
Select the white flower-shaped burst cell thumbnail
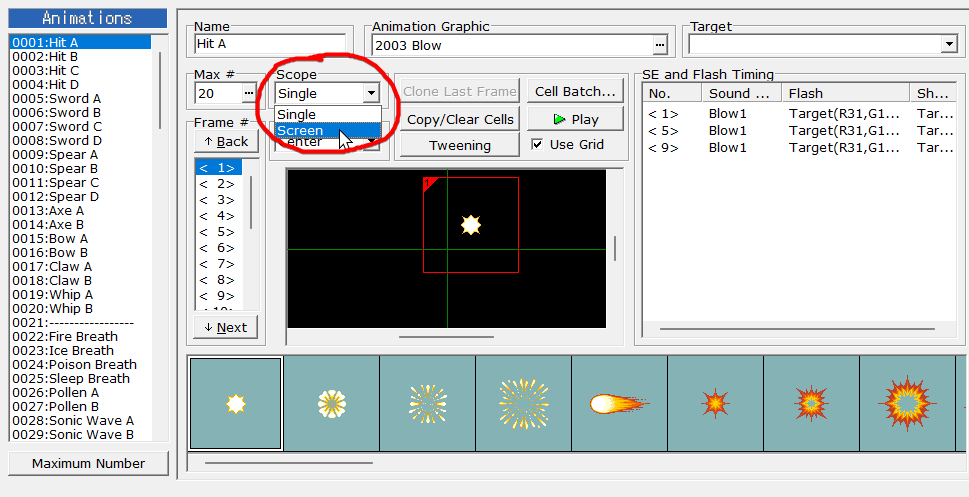coord(332,404)
